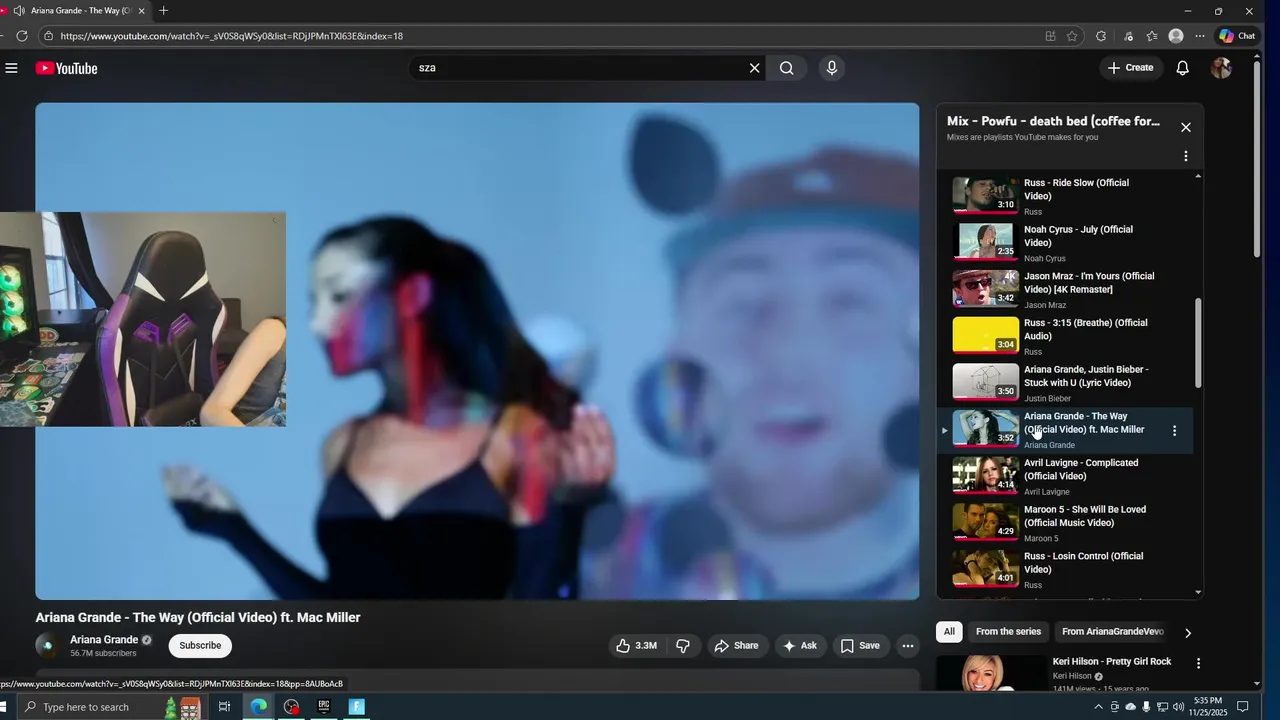Play Stuck with U lyric video
Screen dimensions: 1280x720
[1066, 383]
